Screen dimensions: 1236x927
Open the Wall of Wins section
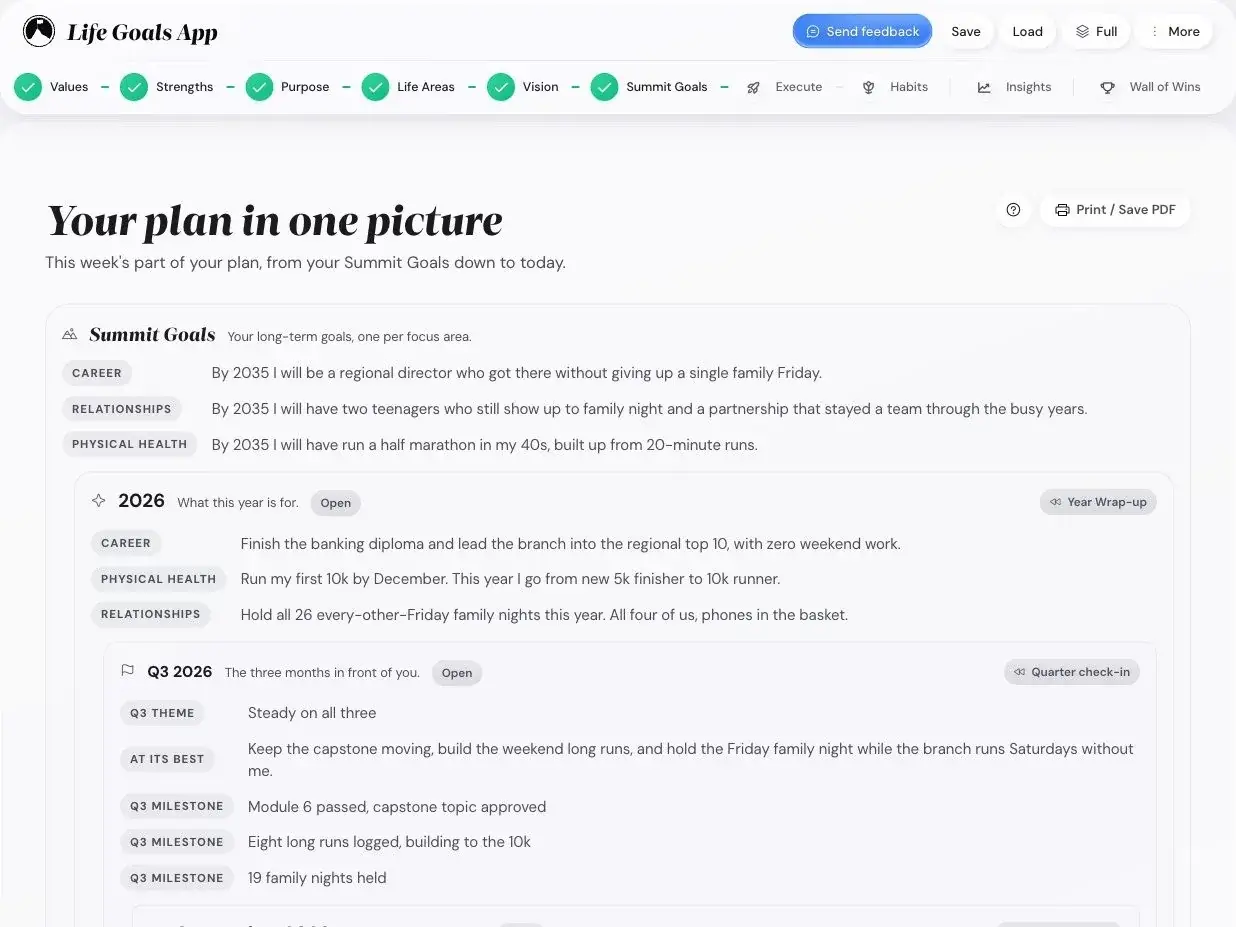(1150, 87)
